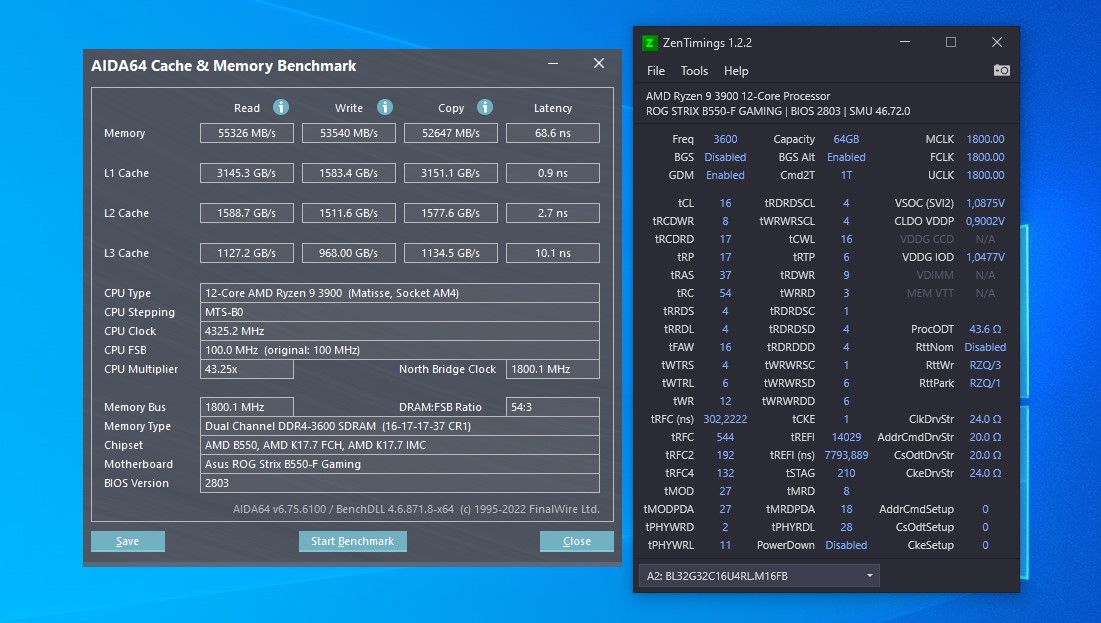Click the L1 Cache latency 0.9 ns

[553, 173]
